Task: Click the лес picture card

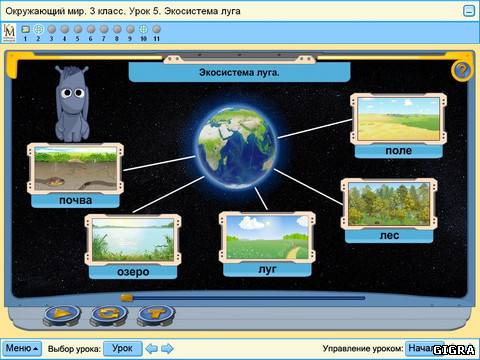Action: point(389,210)
